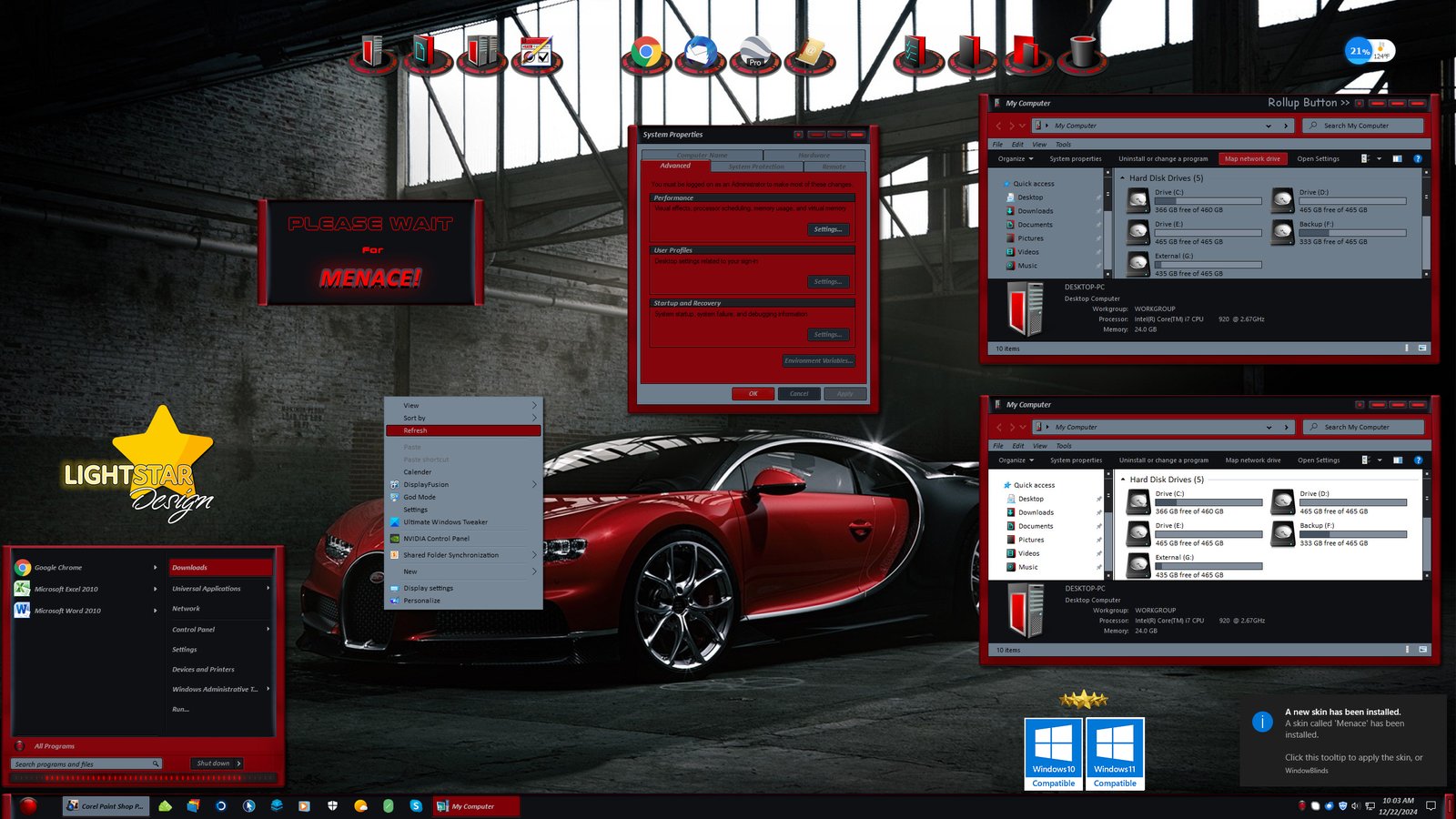Select External (G:) in lower My Computer window
Screen dimensions: 1456x819
[1193, 565]
